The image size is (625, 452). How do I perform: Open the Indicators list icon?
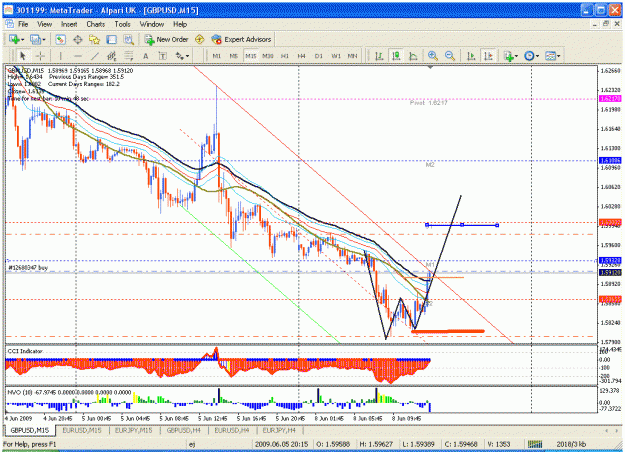[x=508, y=56]
